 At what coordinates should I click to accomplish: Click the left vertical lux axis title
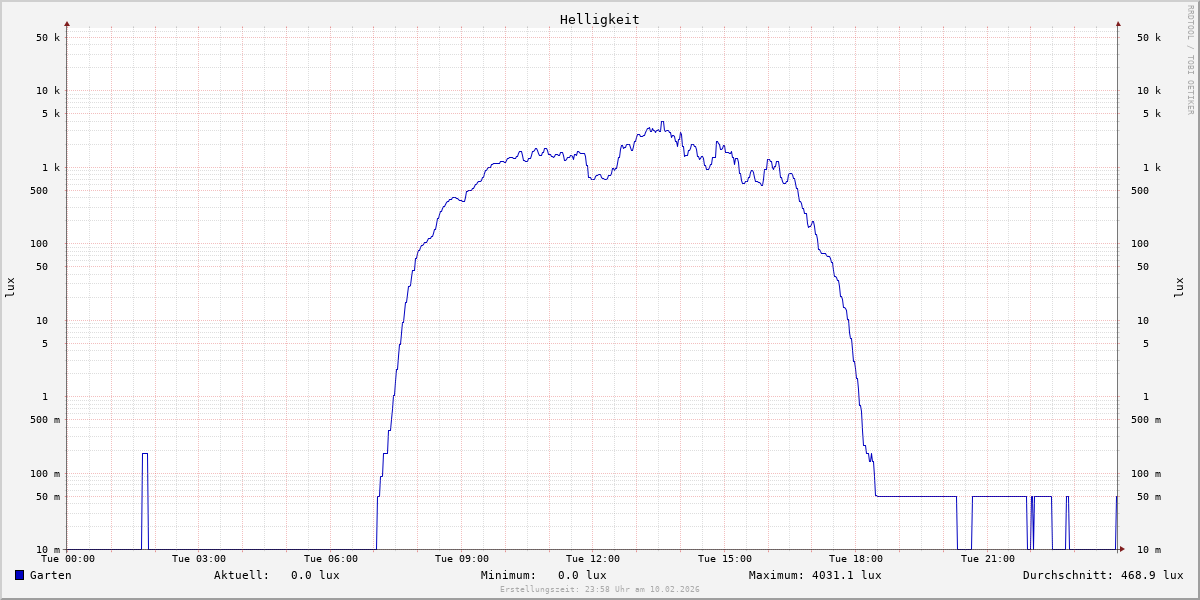tap(10, 287)
